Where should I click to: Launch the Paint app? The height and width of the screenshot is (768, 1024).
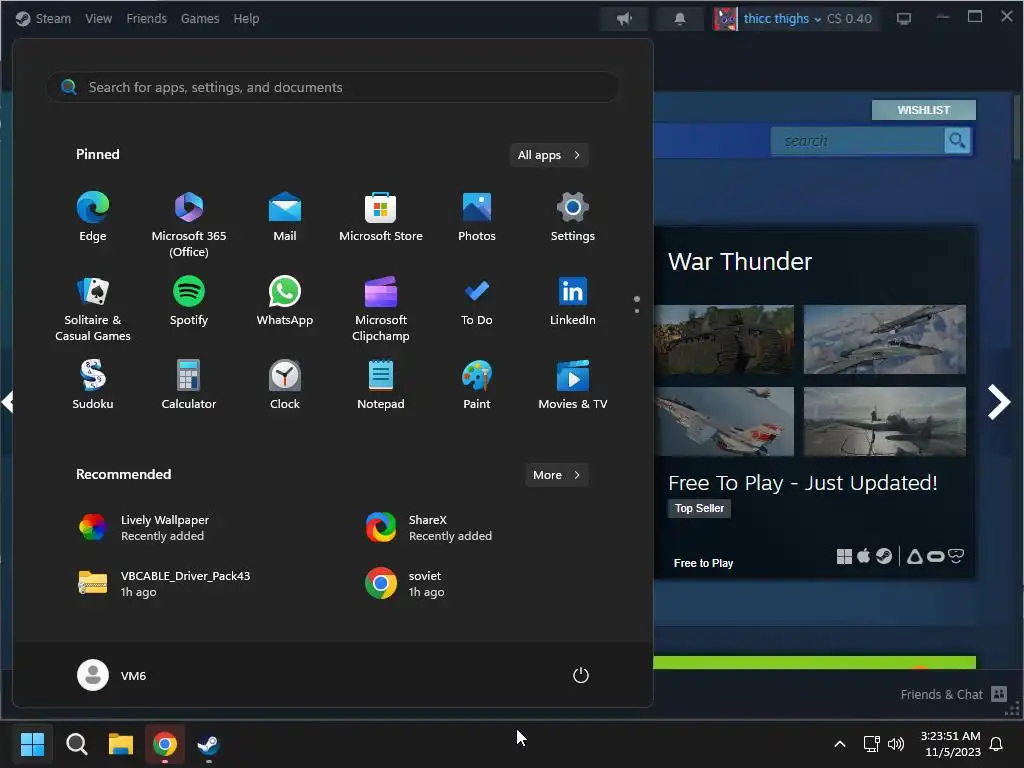pos(477,385)
